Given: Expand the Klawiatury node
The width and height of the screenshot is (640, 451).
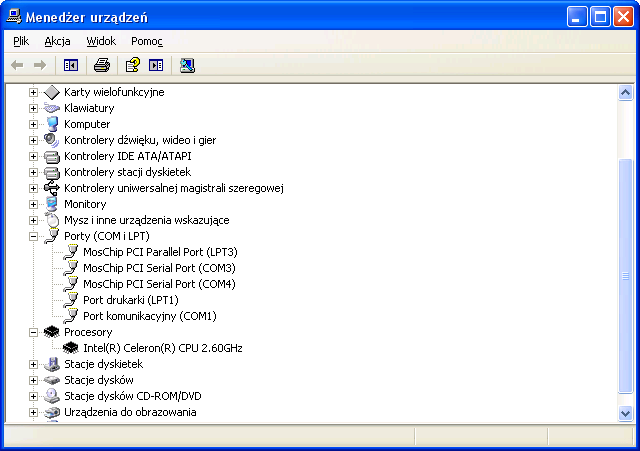Looking at the screenshot, I should coord(33,108).
